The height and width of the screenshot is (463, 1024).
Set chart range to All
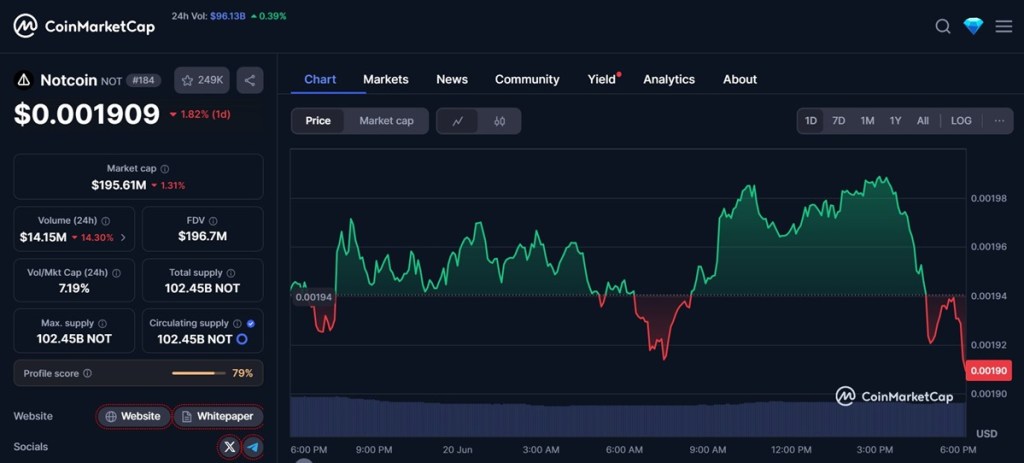(923, 121)
